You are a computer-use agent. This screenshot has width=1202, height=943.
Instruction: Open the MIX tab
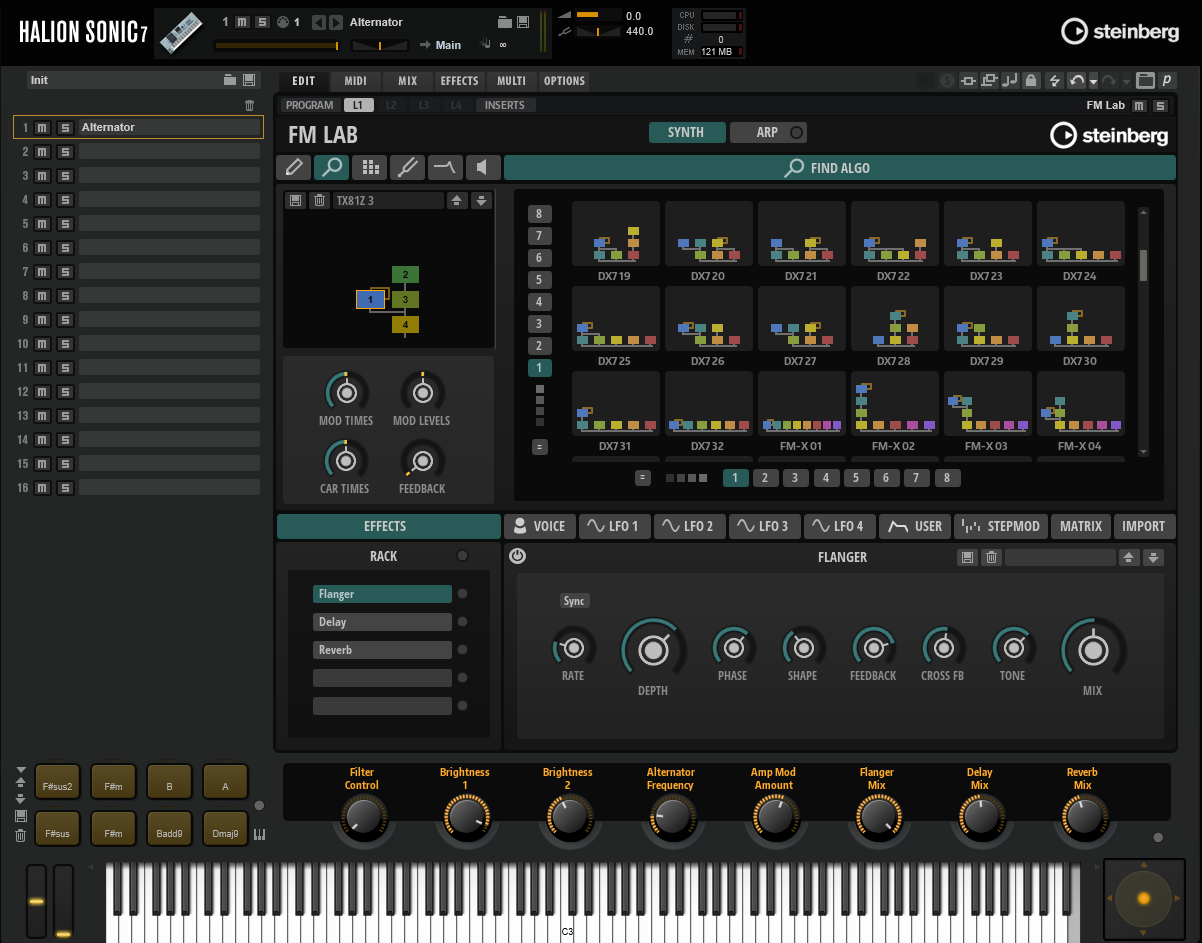coord(407,81)
